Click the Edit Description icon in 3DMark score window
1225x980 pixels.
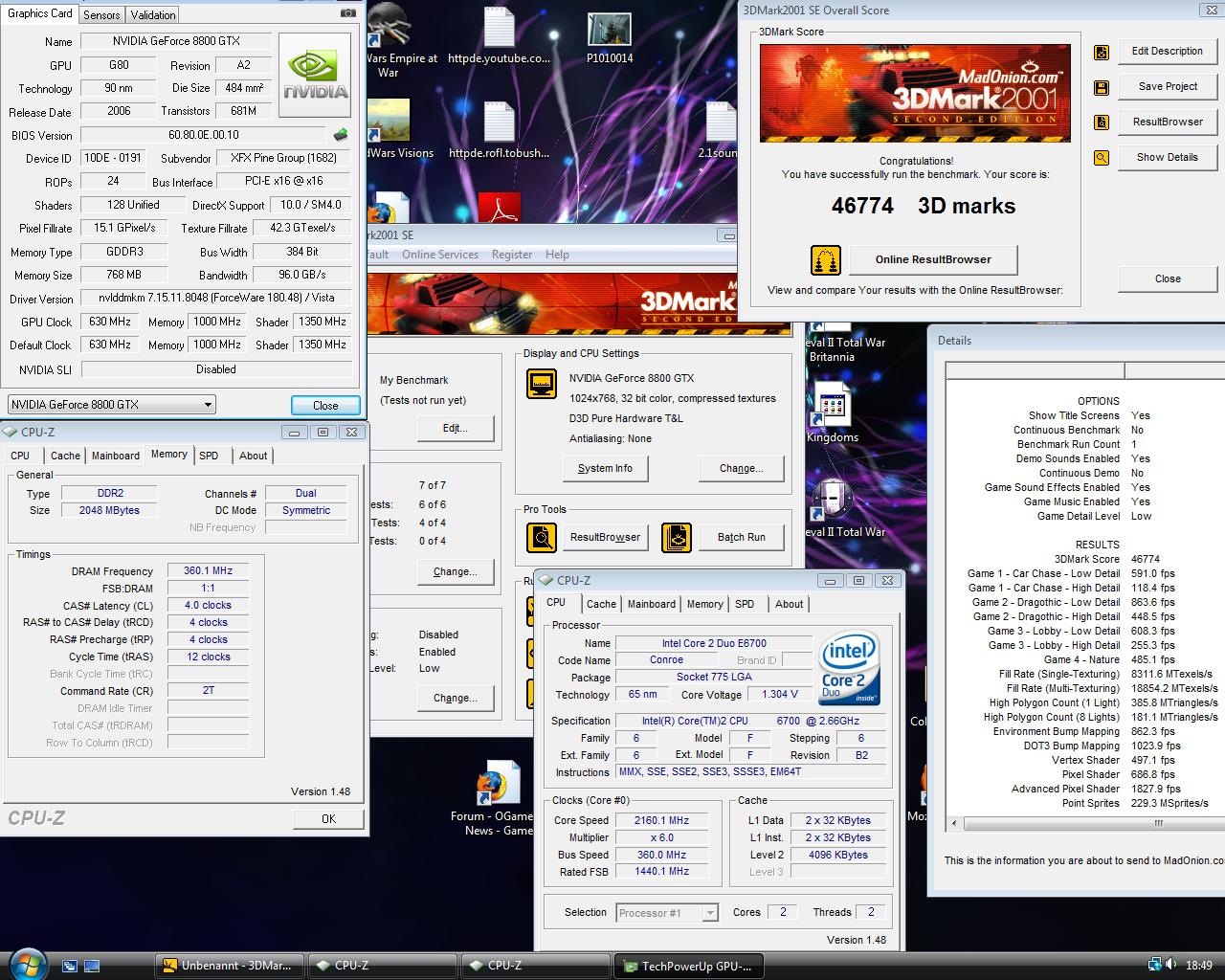coord(1102,52)
